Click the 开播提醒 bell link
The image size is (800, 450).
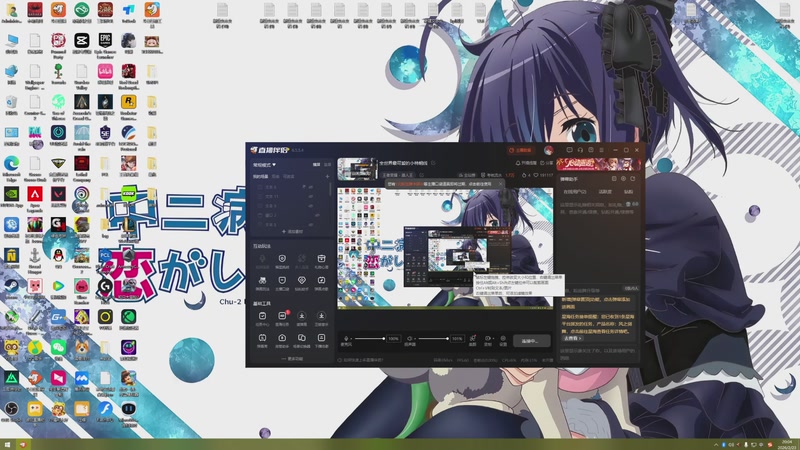click(526, 163)
